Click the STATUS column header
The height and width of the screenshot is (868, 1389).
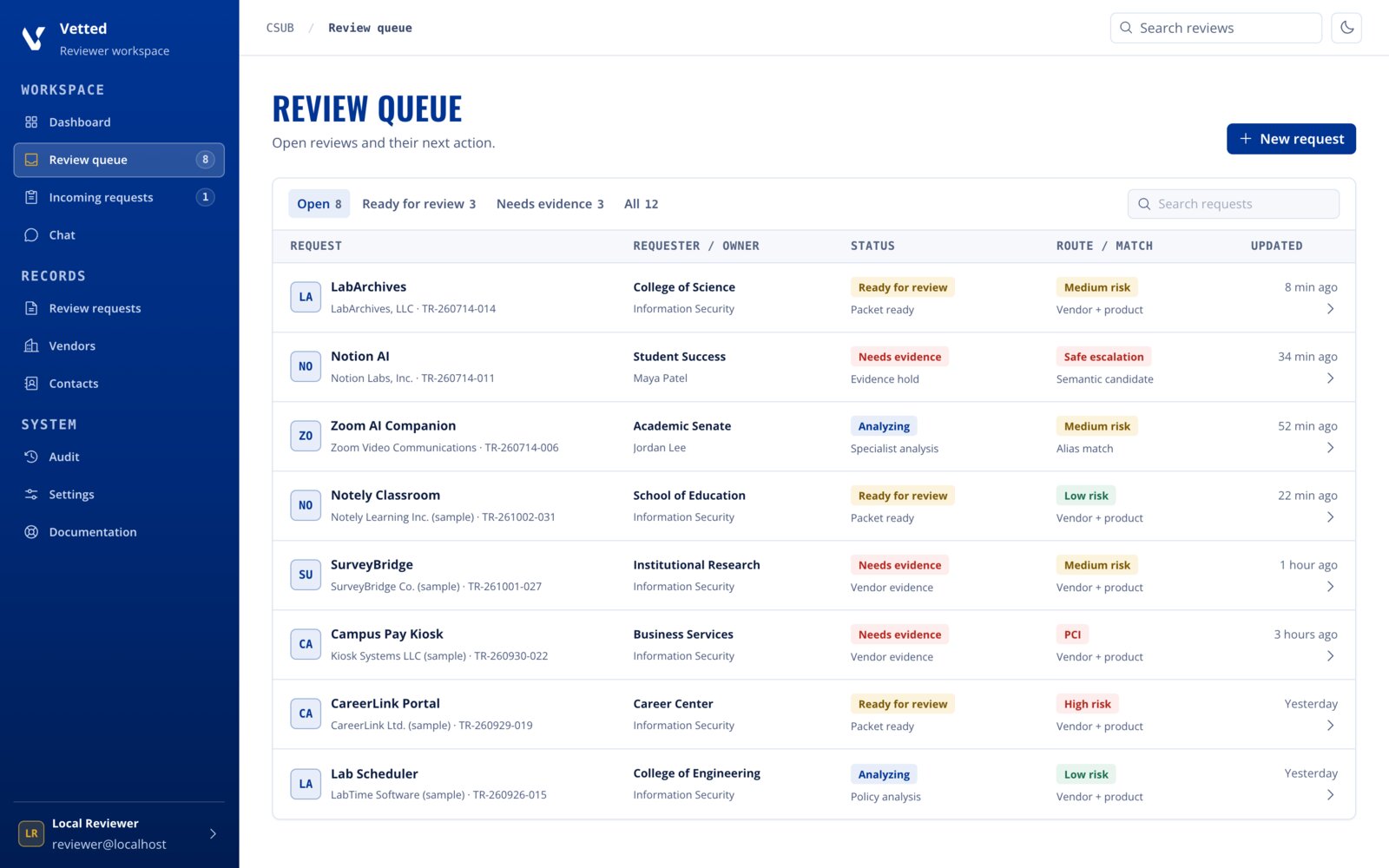pos(872,246)
